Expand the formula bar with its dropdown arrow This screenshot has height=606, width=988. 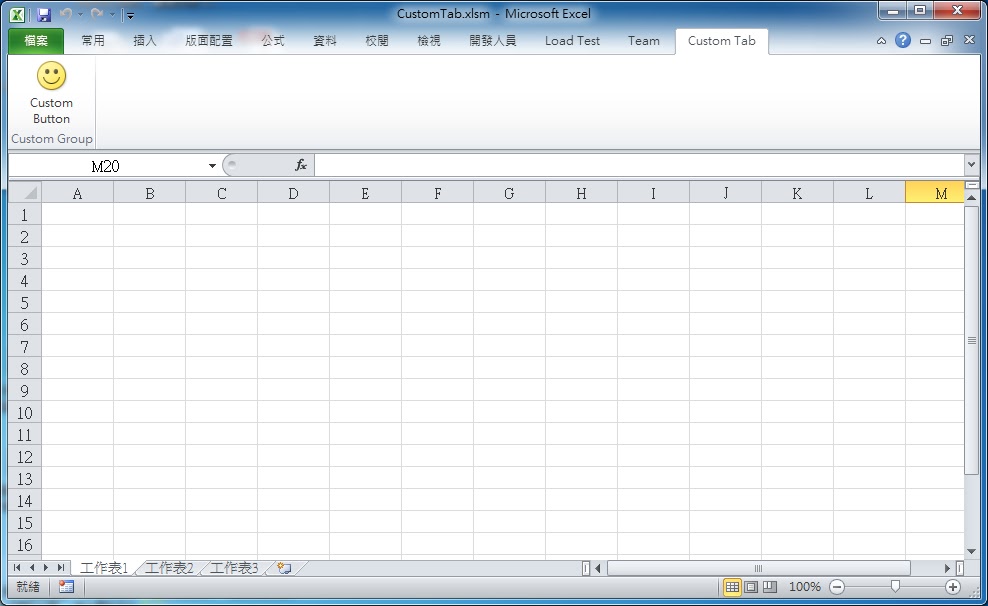click(x=972, y=164)
